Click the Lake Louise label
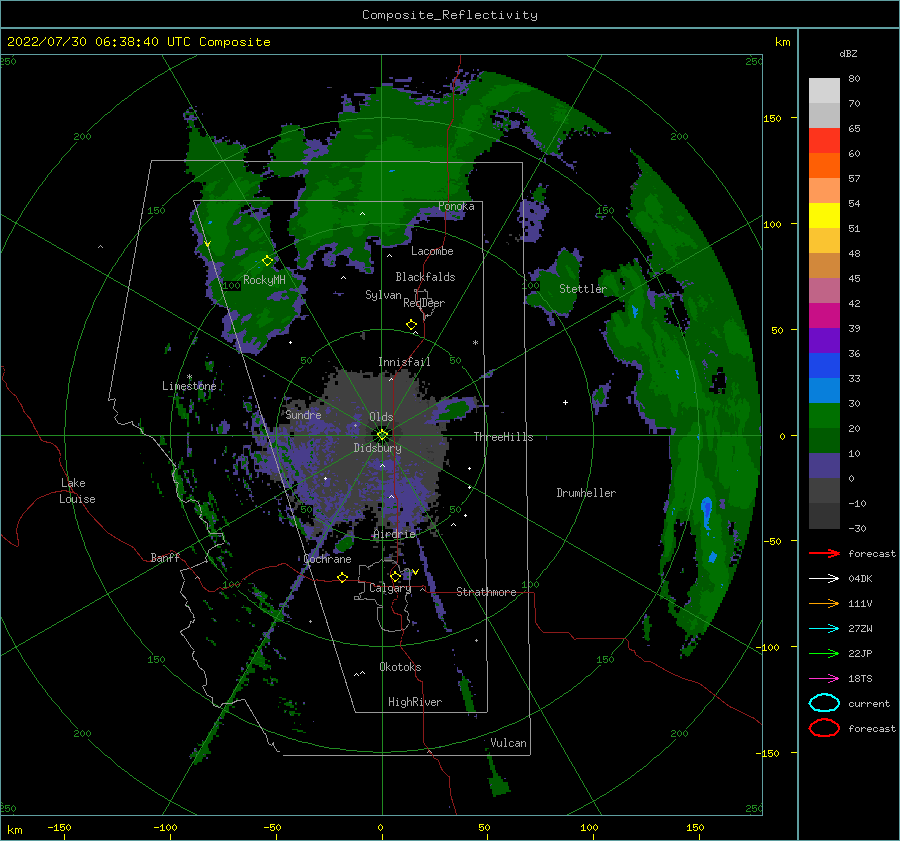Viewport: 900px width, 841px height. point(77,491)
